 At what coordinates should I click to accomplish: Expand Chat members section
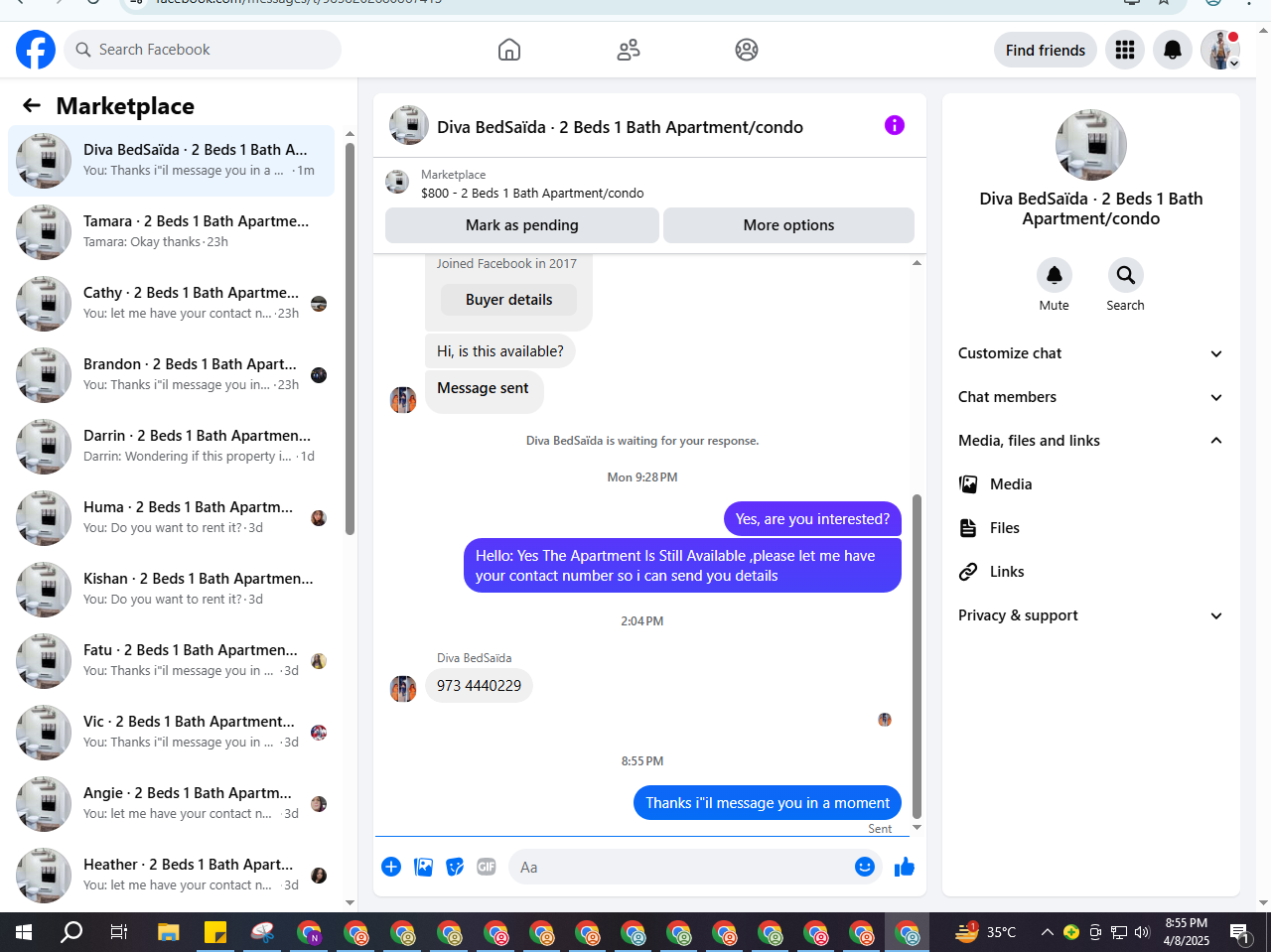[1091, 397]
